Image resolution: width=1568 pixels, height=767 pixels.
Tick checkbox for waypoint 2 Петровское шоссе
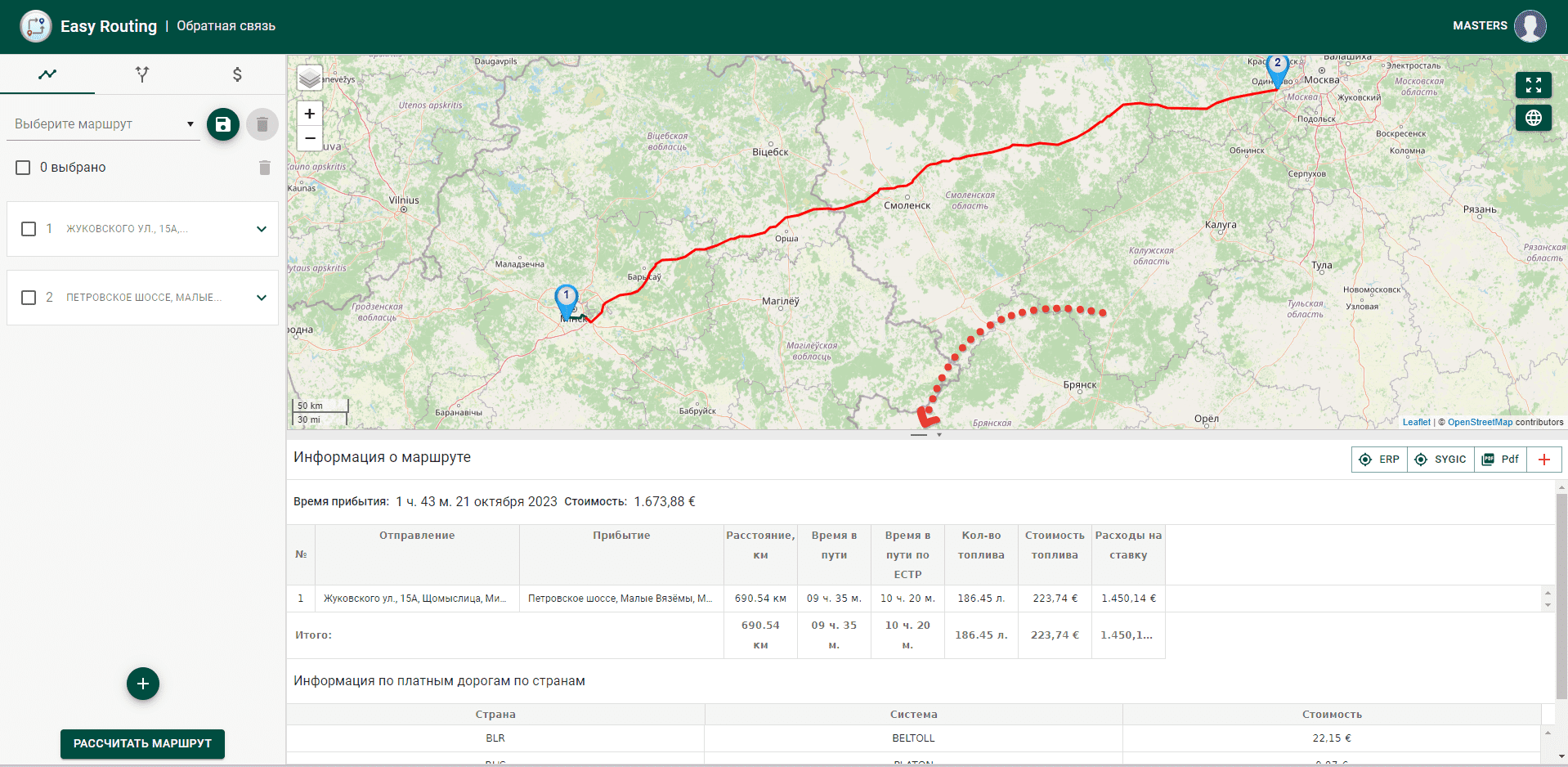click(x=29, y=298)
